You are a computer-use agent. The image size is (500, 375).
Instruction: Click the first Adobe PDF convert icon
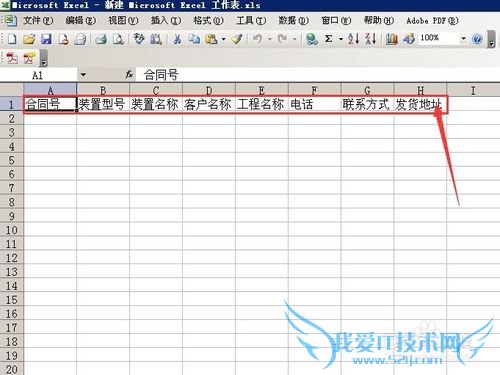tap(12, 58)
